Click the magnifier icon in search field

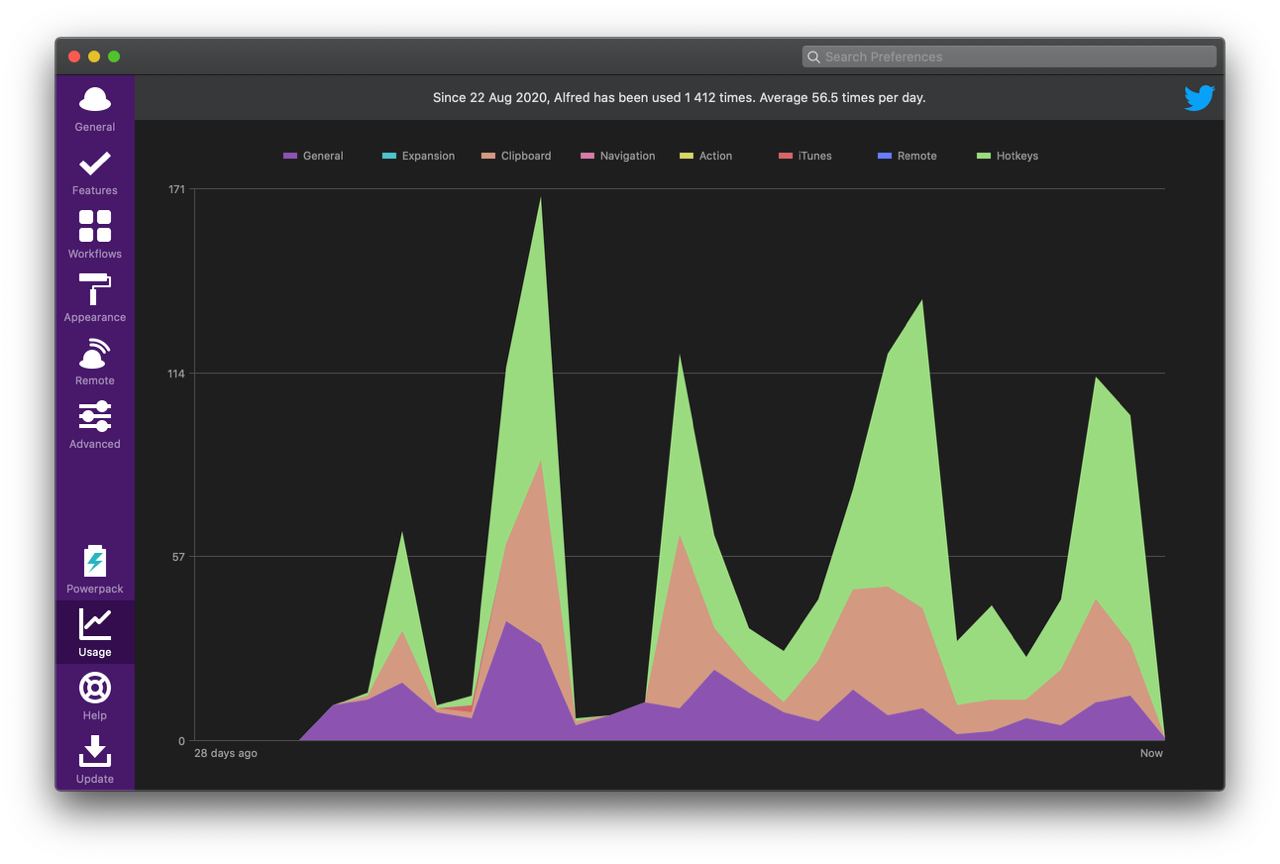coord(813,57)
